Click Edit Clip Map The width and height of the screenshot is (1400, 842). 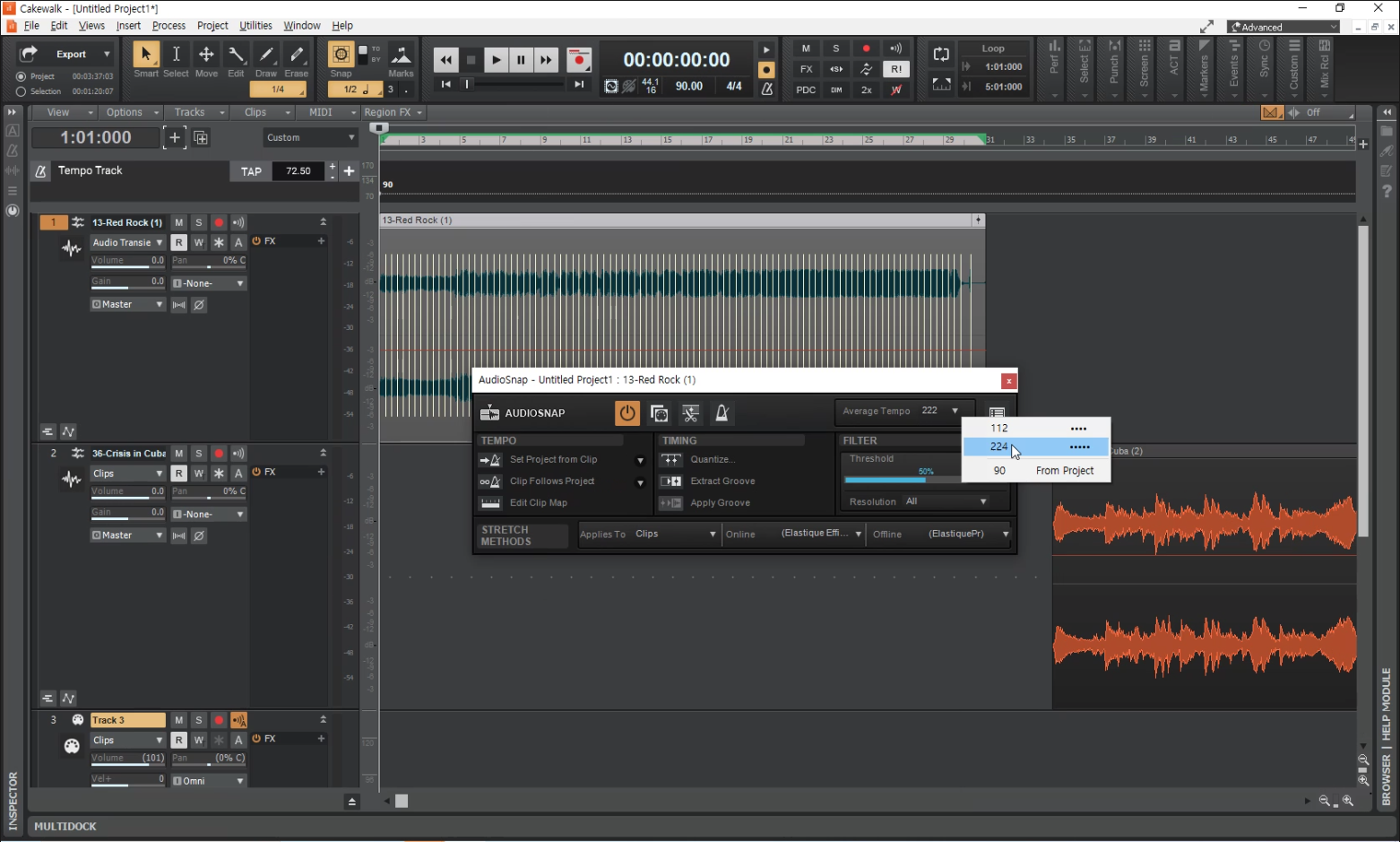click(x=538, y=503)
